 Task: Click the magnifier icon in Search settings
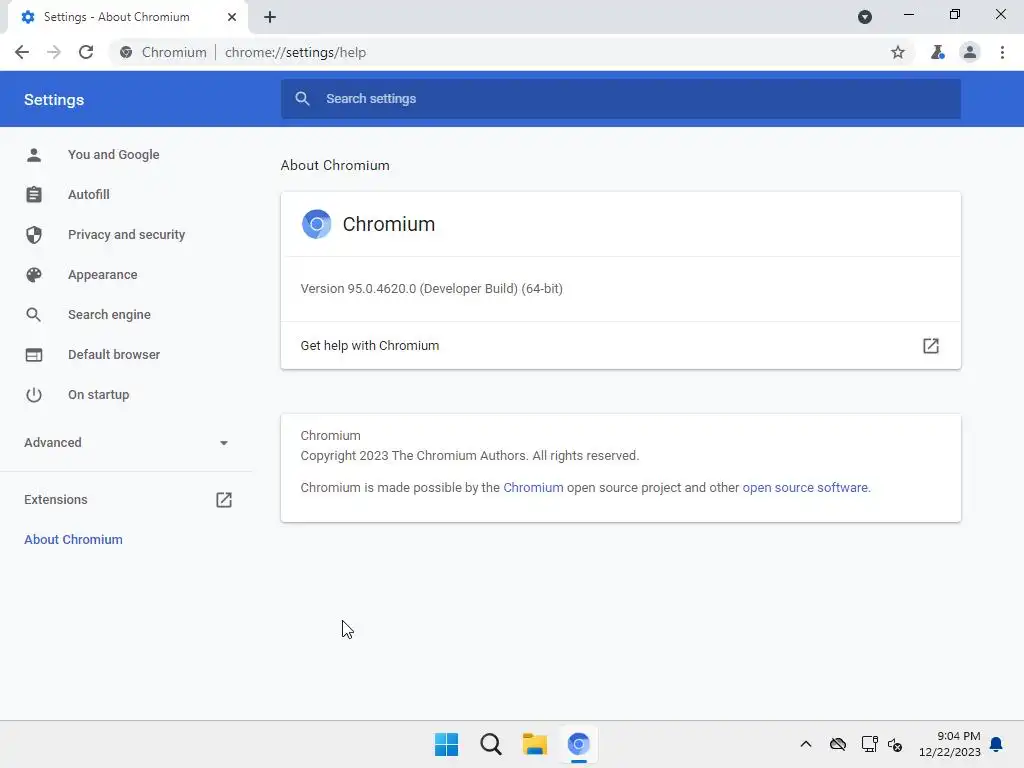click(302, 99)
